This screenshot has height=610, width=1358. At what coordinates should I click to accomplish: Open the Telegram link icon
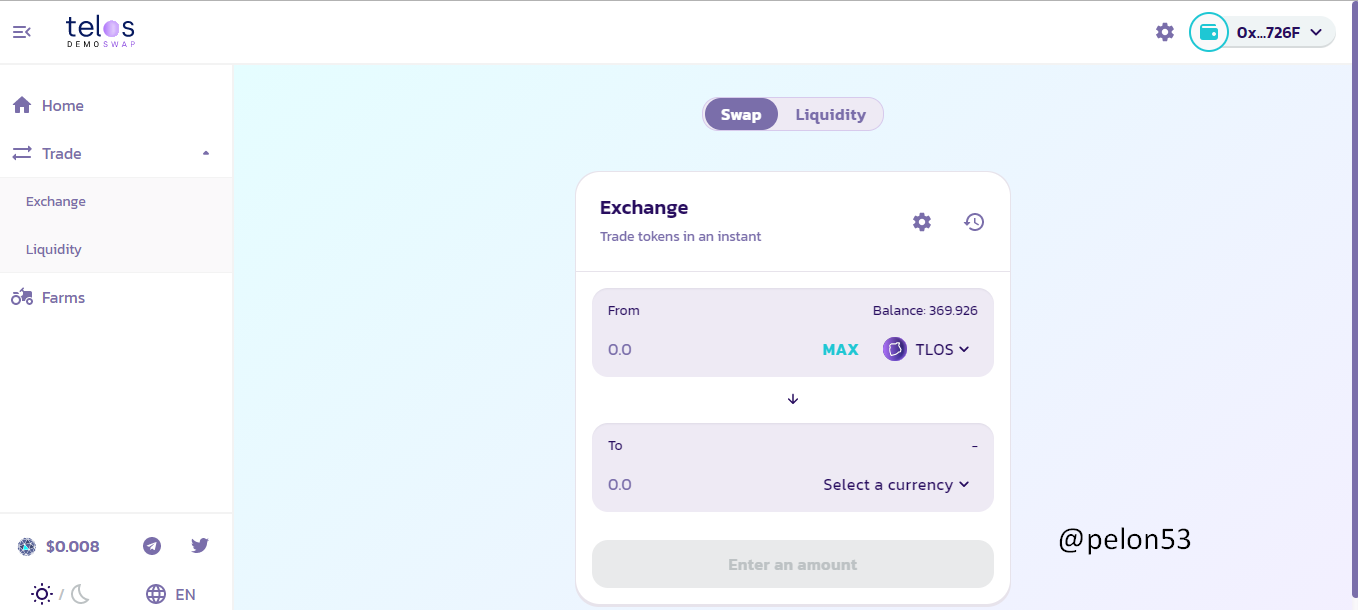[x=152, y=546]
